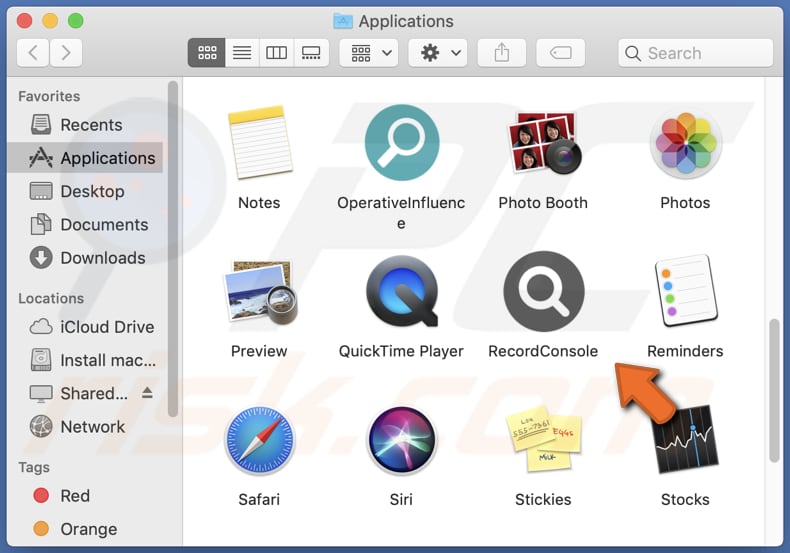Eject the Shared... volume
Screen dimensions: 790x553
[x=147, y=392]
